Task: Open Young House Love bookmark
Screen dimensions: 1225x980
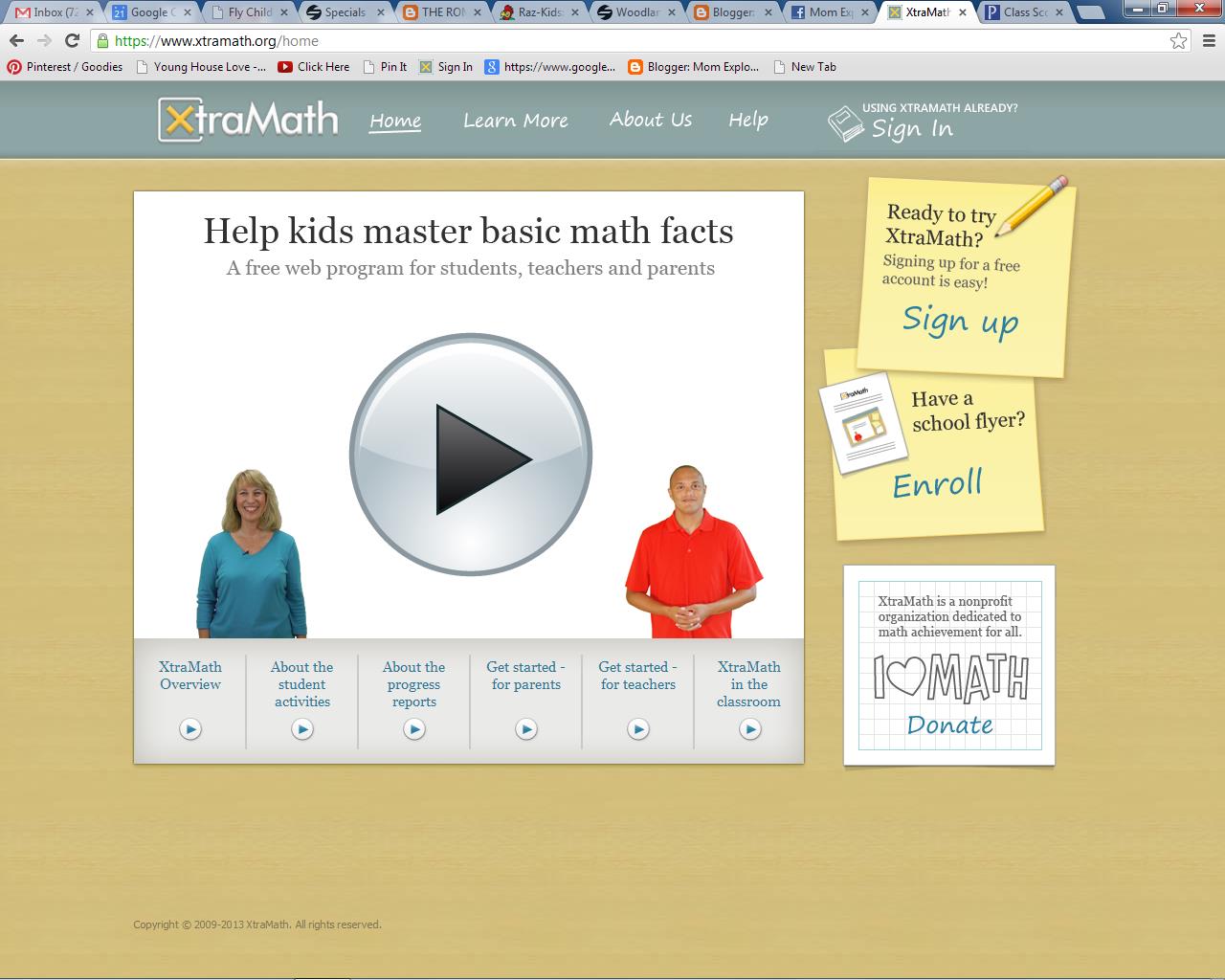Action: click(x=201, y=67)
